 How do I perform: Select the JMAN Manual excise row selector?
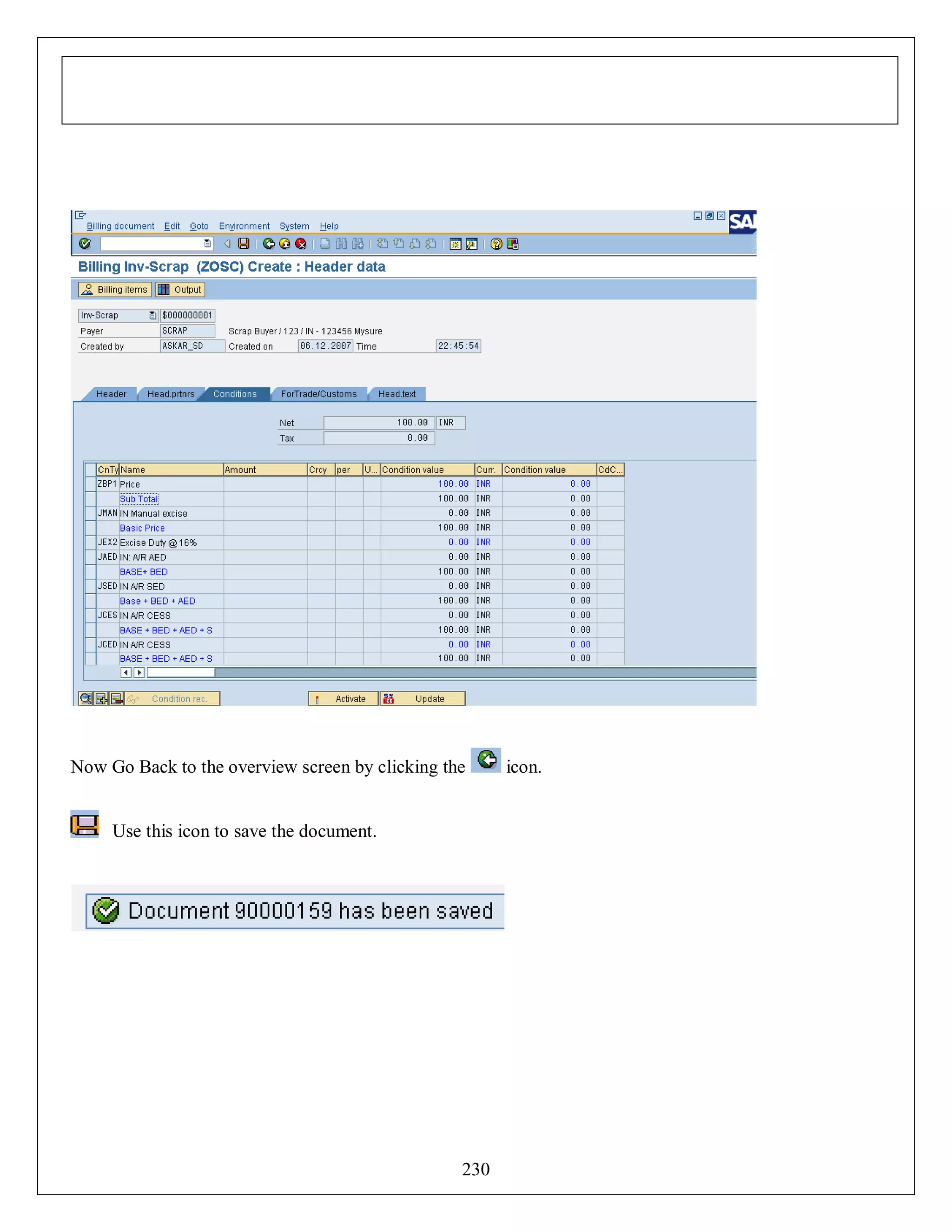[x=90, y=513]
